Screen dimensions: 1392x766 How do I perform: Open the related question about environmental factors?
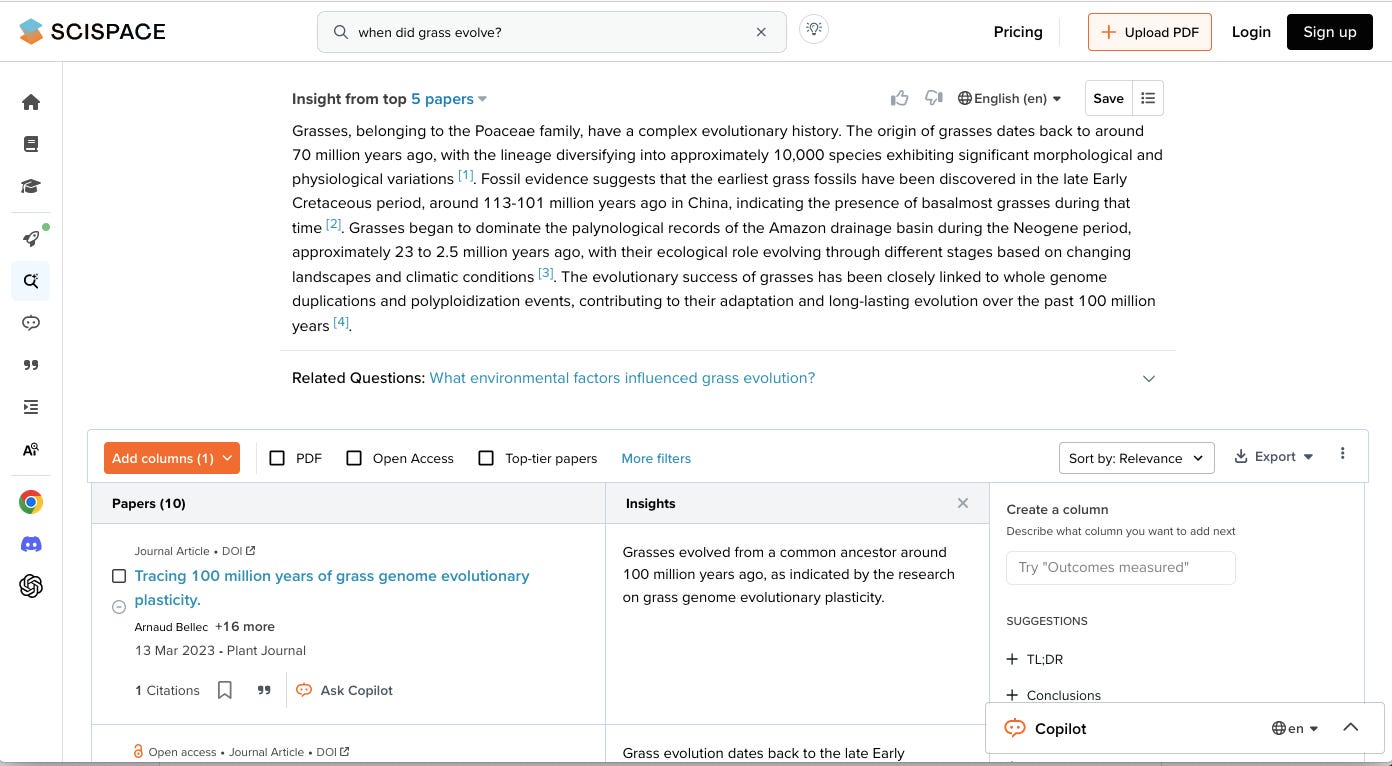click(x=622, y=378)
